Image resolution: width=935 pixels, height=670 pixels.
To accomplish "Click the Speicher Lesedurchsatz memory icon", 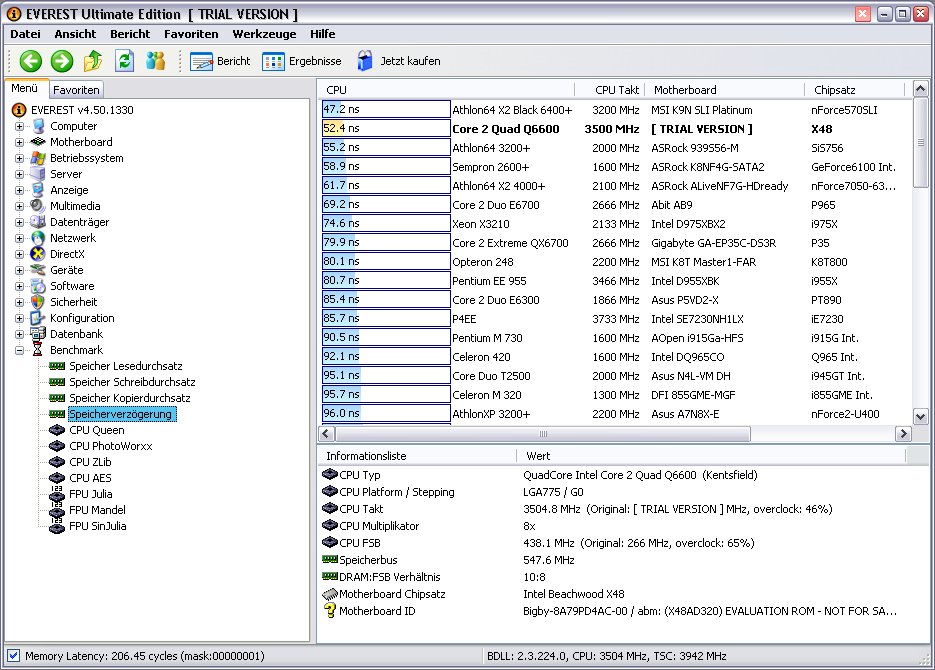I will point(57,366).
